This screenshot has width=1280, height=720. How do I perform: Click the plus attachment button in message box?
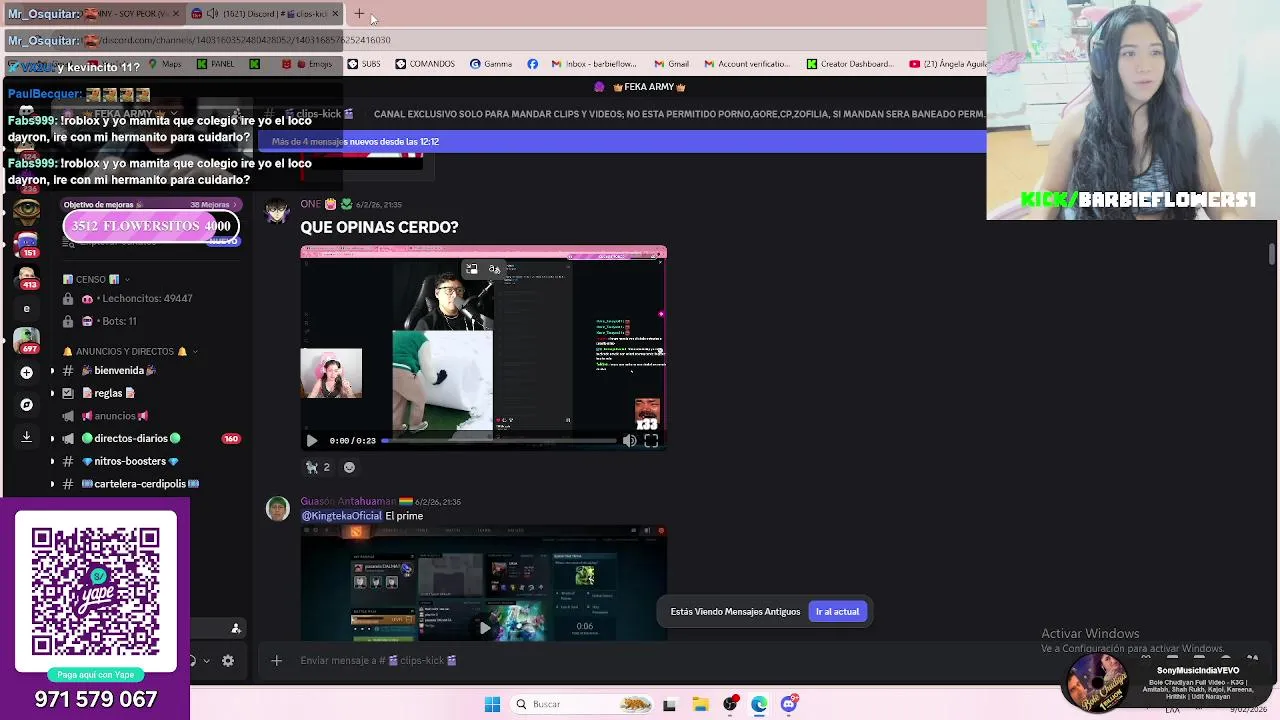pos(277,661)
